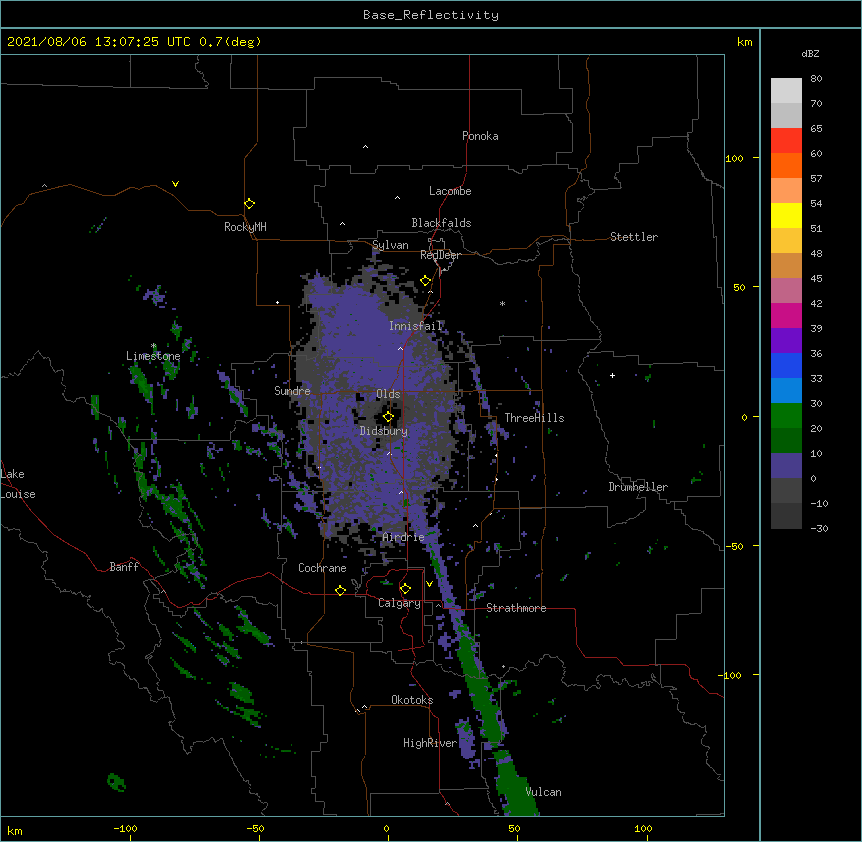862x842 pixels.
Task: Click the Limestone label
Action: point(153,356)
